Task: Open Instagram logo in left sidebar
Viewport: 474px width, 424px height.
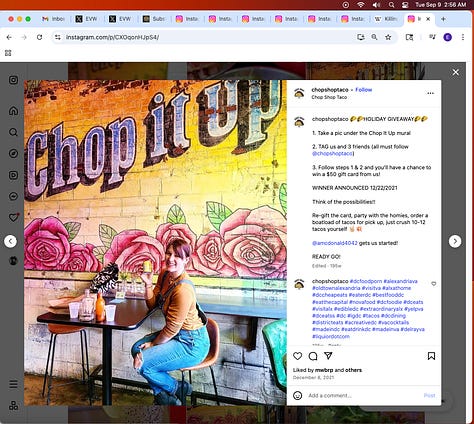Action: pyautogui.click(x=13, y=80)
